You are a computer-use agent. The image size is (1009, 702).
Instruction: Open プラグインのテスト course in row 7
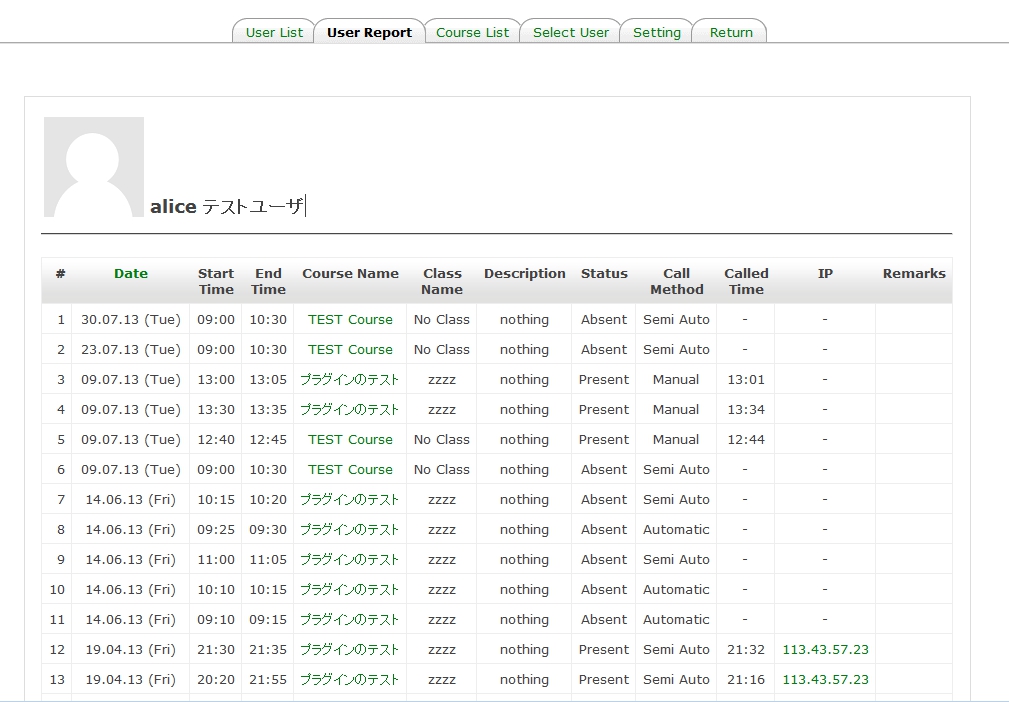[350, 500]
